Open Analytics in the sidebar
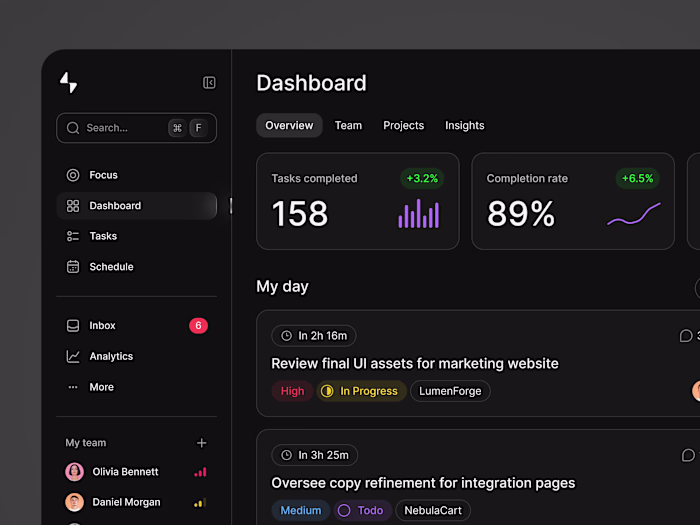700x525 pixels. click(x=137, y=356)
